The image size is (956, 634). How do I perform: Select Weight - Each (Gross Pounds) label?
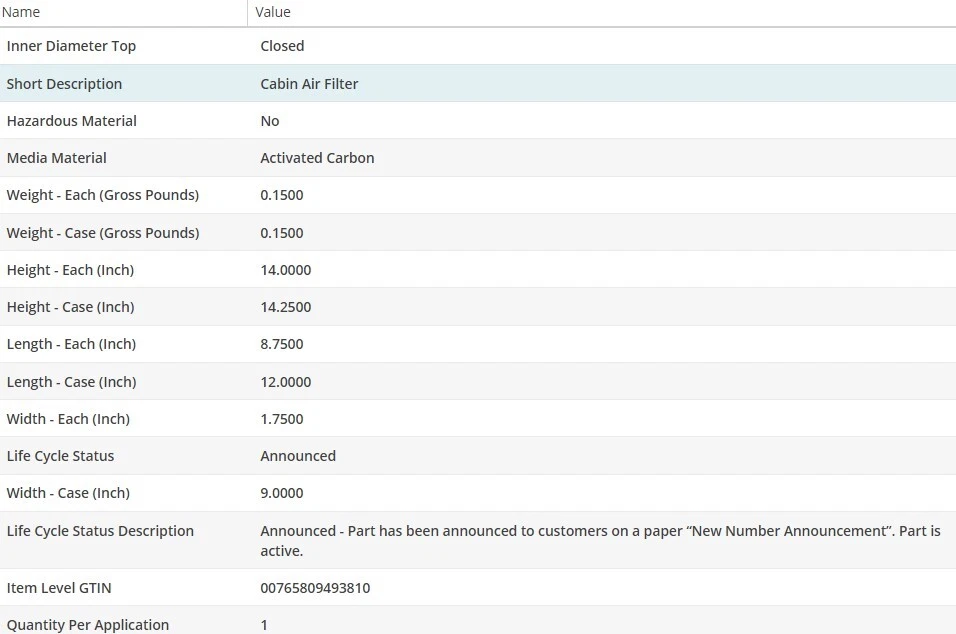(x=103, y=196)
